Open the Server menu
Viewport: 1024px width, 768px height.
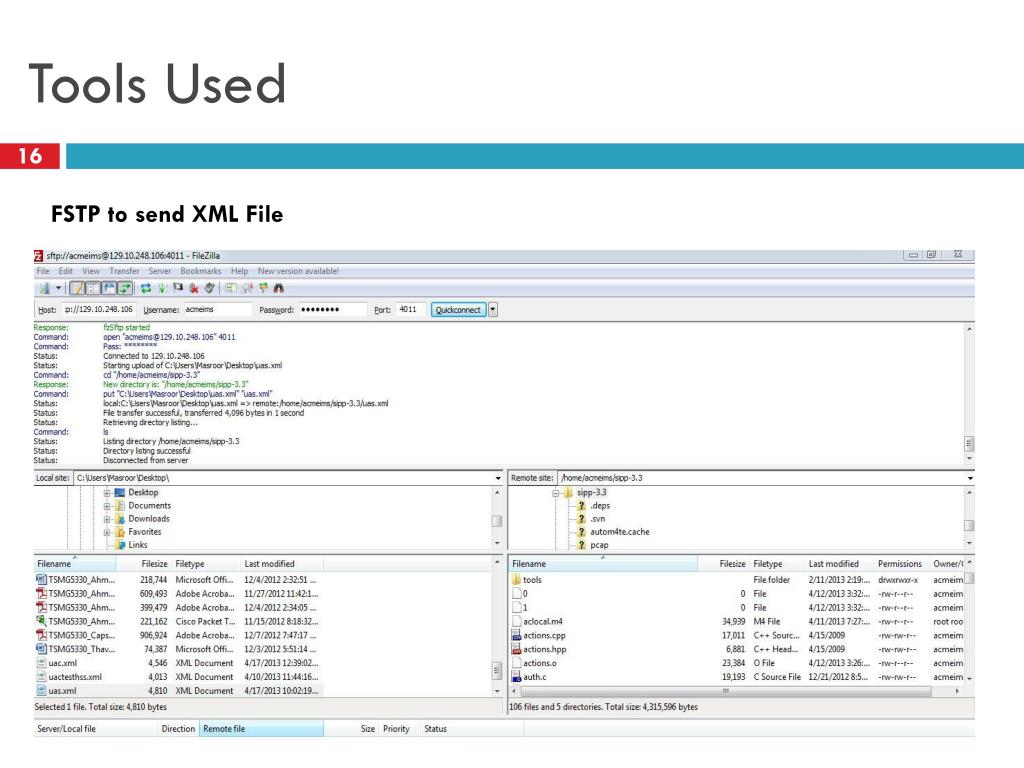(159, 271)
